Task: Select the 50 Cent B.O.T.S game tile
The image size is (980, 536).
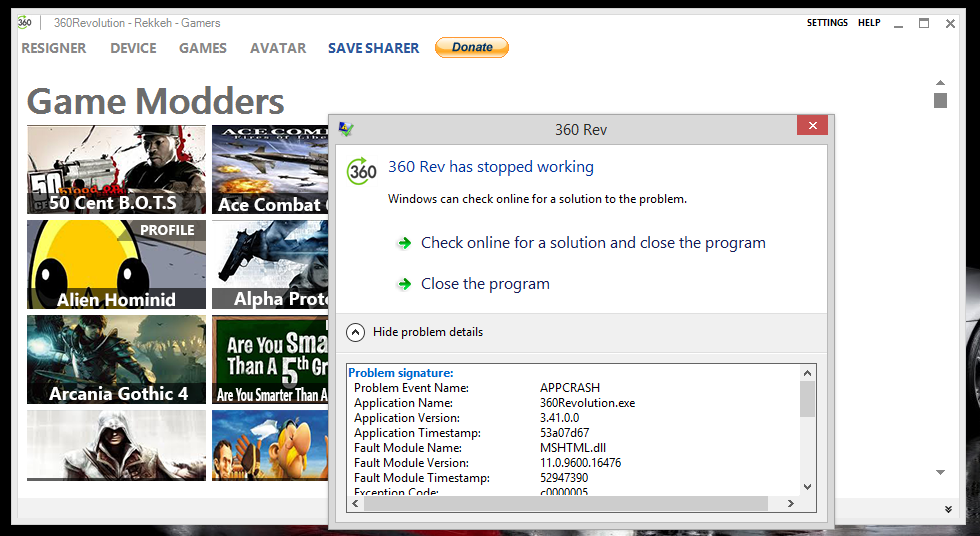Action: [116, 170]
